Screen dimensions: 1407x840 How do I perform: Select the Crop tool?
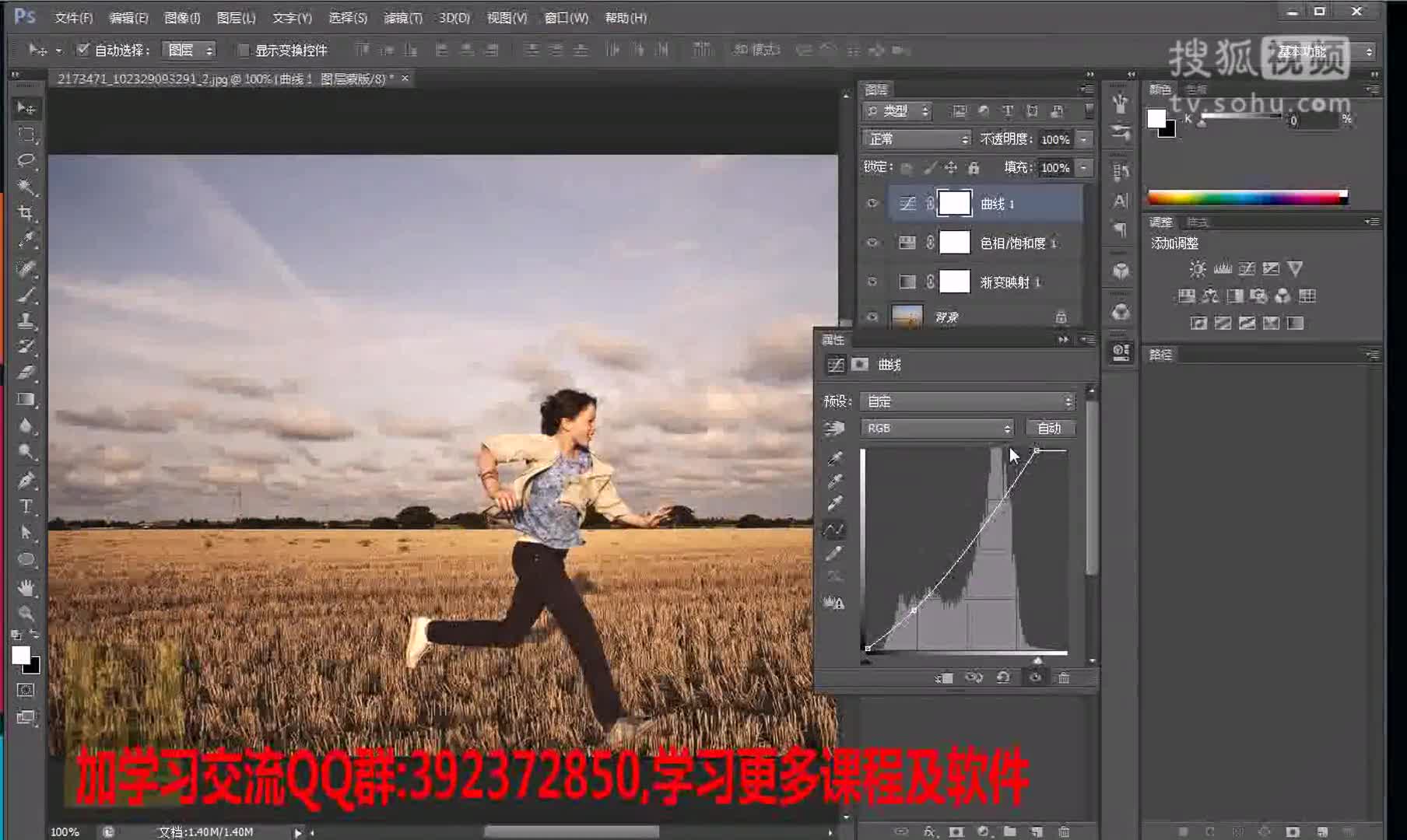[26, 213]
